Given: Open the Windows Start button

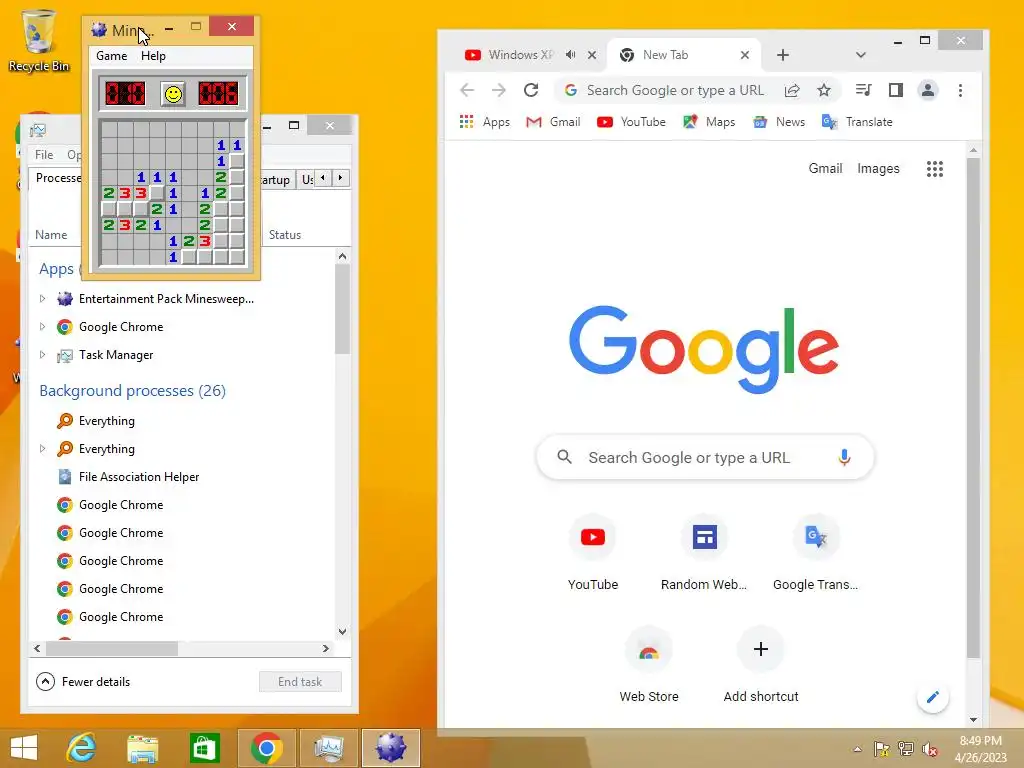Looking at the screenshot, I should pos(24,748).
